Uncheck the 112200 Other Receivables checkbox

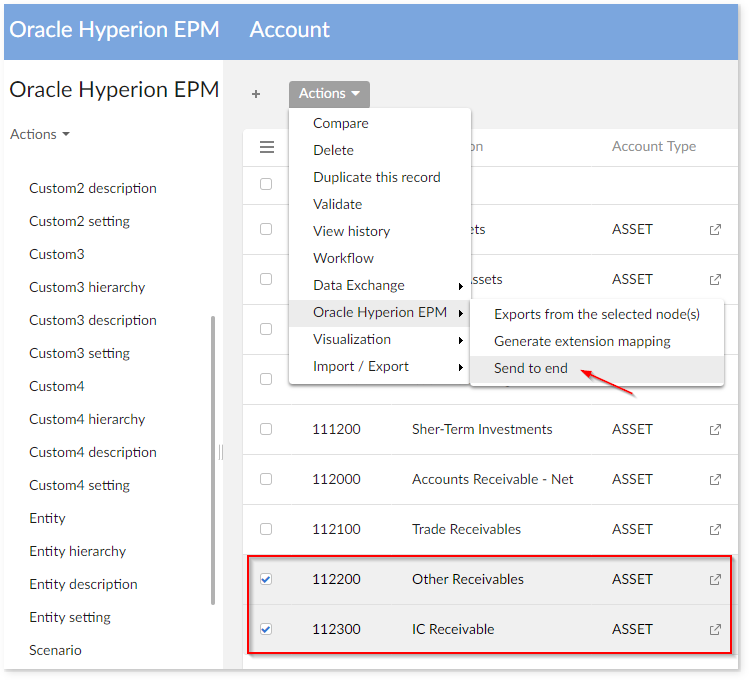coord(266,579)
